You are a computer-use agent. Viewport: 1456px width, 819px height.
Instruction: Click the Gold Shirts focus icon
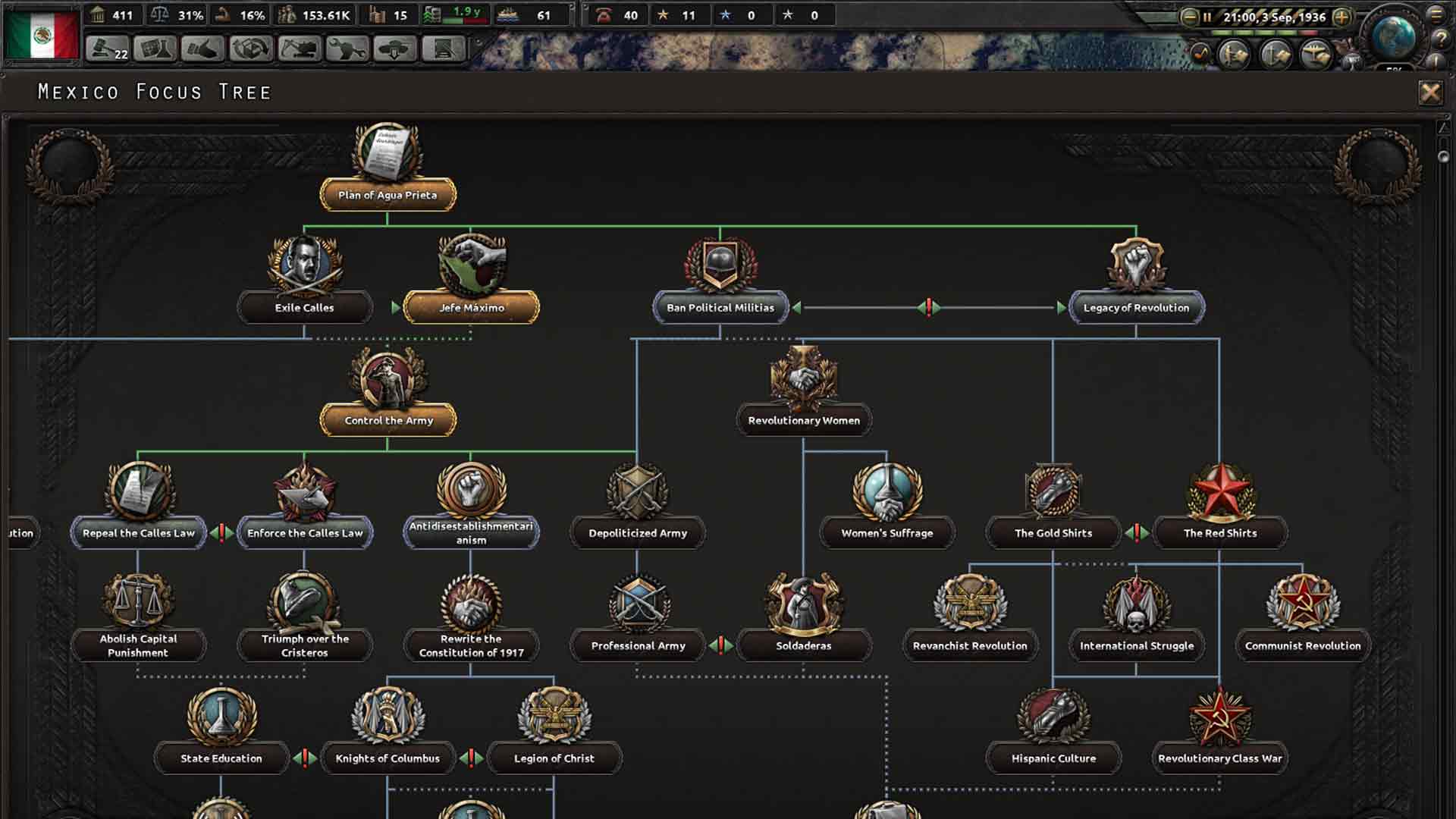pos(1053,491)
